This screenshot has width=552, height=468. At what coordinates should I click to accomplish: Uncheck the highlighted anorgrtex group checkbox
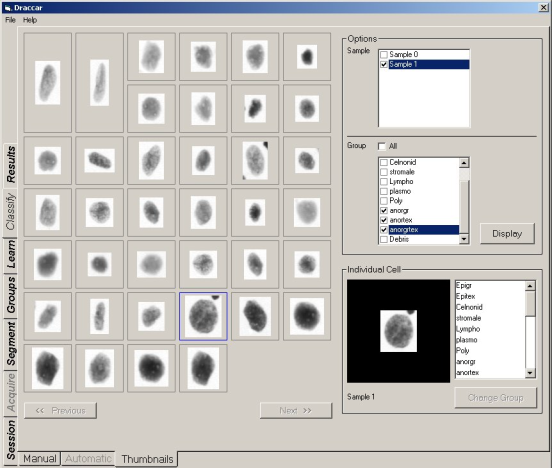click(384, 230)
